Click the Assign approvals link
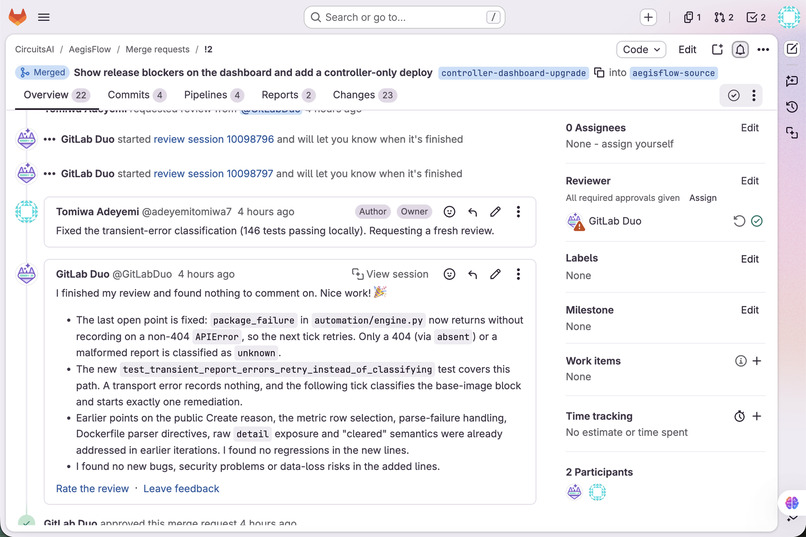 click(x=703, y=198)
